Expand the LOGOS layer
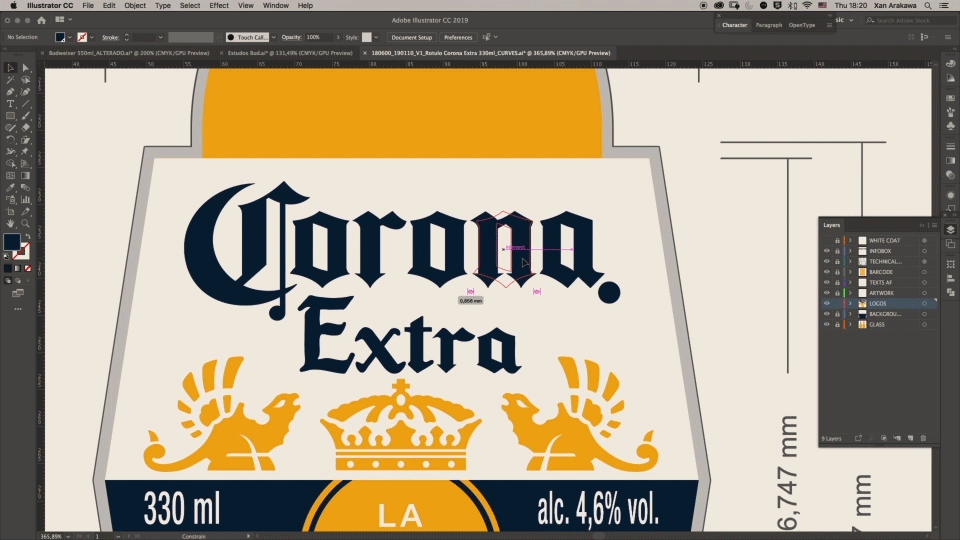The image size is (960, 540). (x=850, y=304)
